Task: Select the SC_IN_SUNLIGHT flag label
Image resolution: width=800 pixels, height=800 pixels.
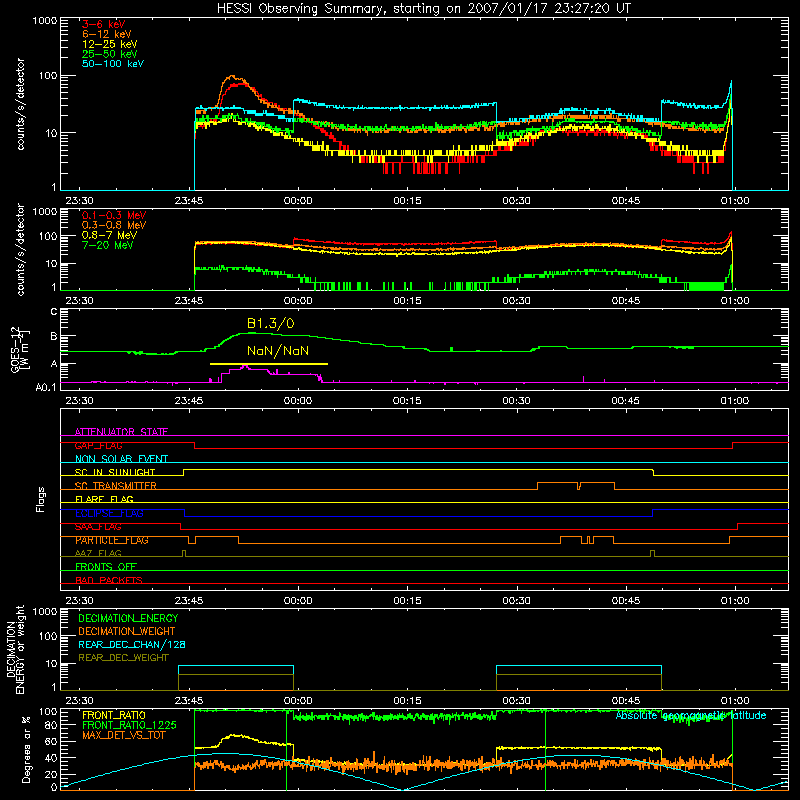Action: tap(115, 472)
